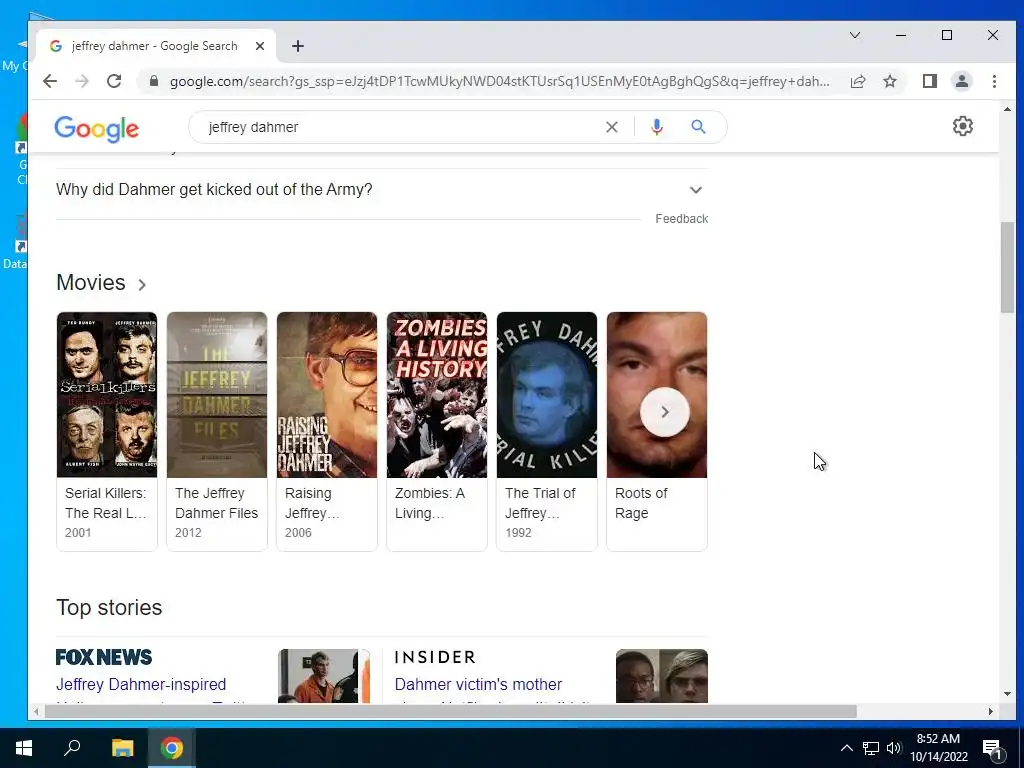The width and height of the screenshot is (1024, 768).
Task: Click the FOX NEWS logo
Action: pyautogui.click(x=104, y=657)
